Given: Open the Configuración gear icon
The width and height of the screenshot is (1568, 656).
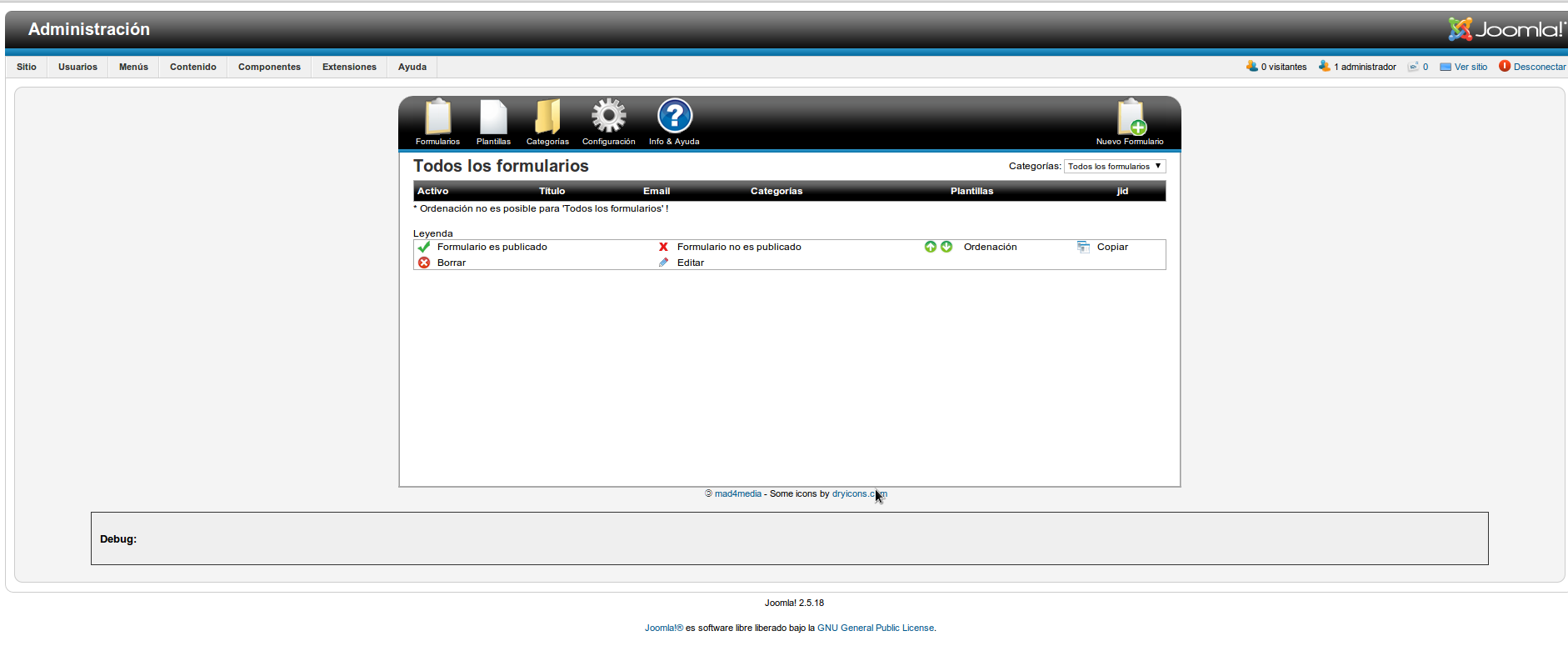Looking at the screenshot, I should pyautogui.click(x=608, y=117).
